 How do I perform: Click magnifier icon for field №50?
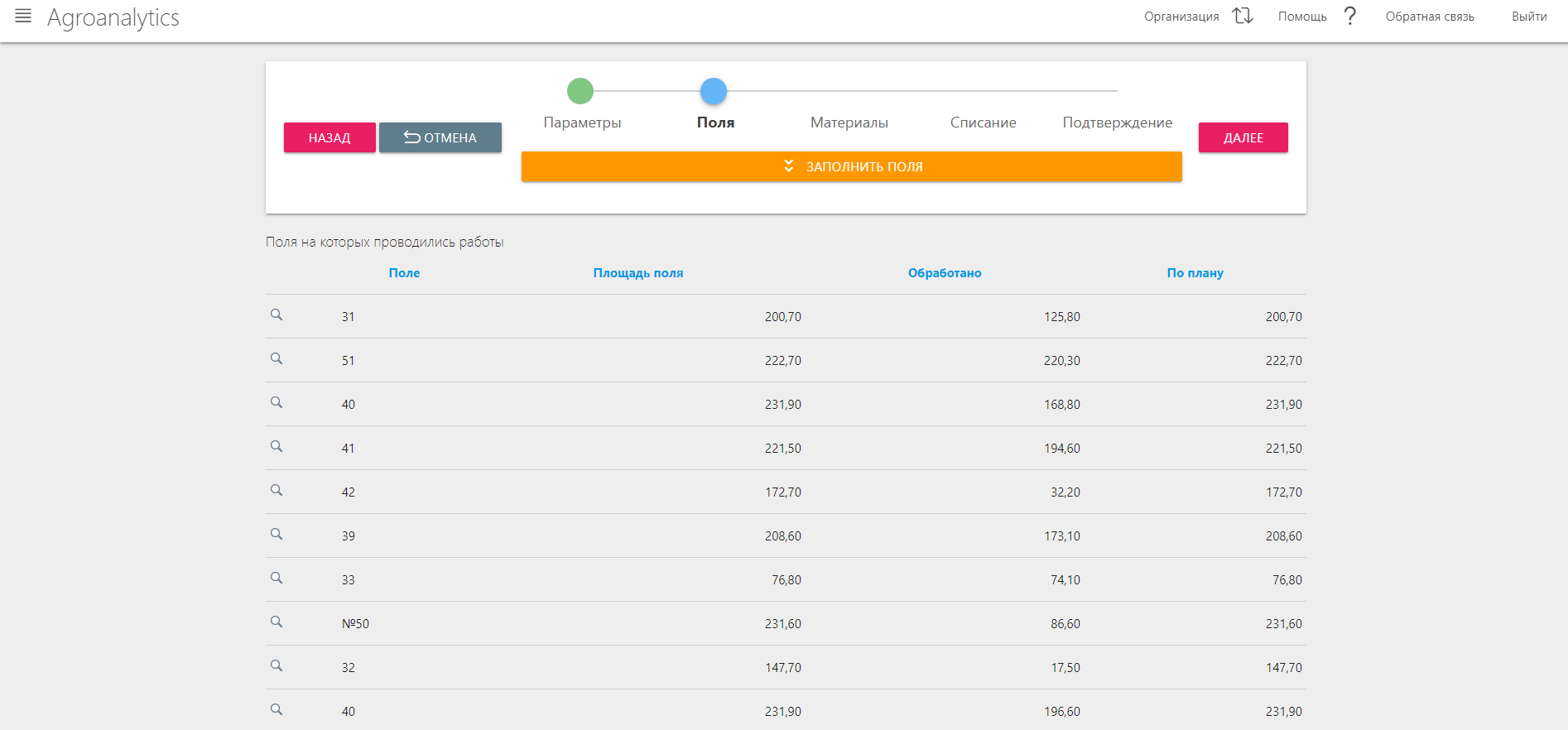click(x=277, y=622)
